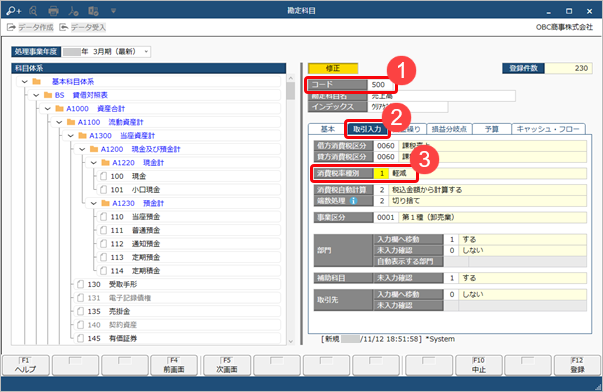Click the F1 ヘルプ function button
The image size is (603, 392).
pos(26,365)
